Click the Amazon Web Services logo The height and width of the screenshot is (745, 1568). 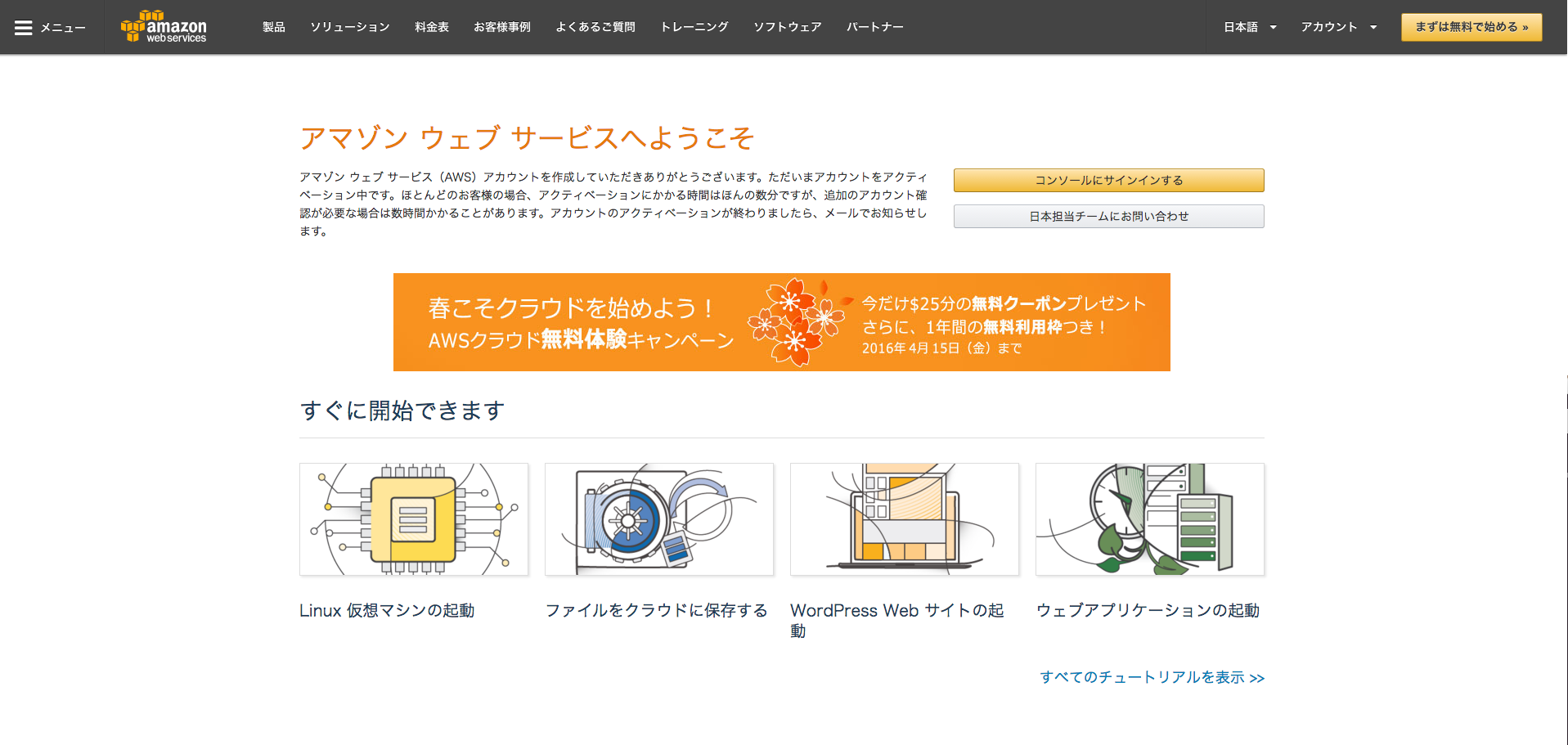click(x=162, y=26)
